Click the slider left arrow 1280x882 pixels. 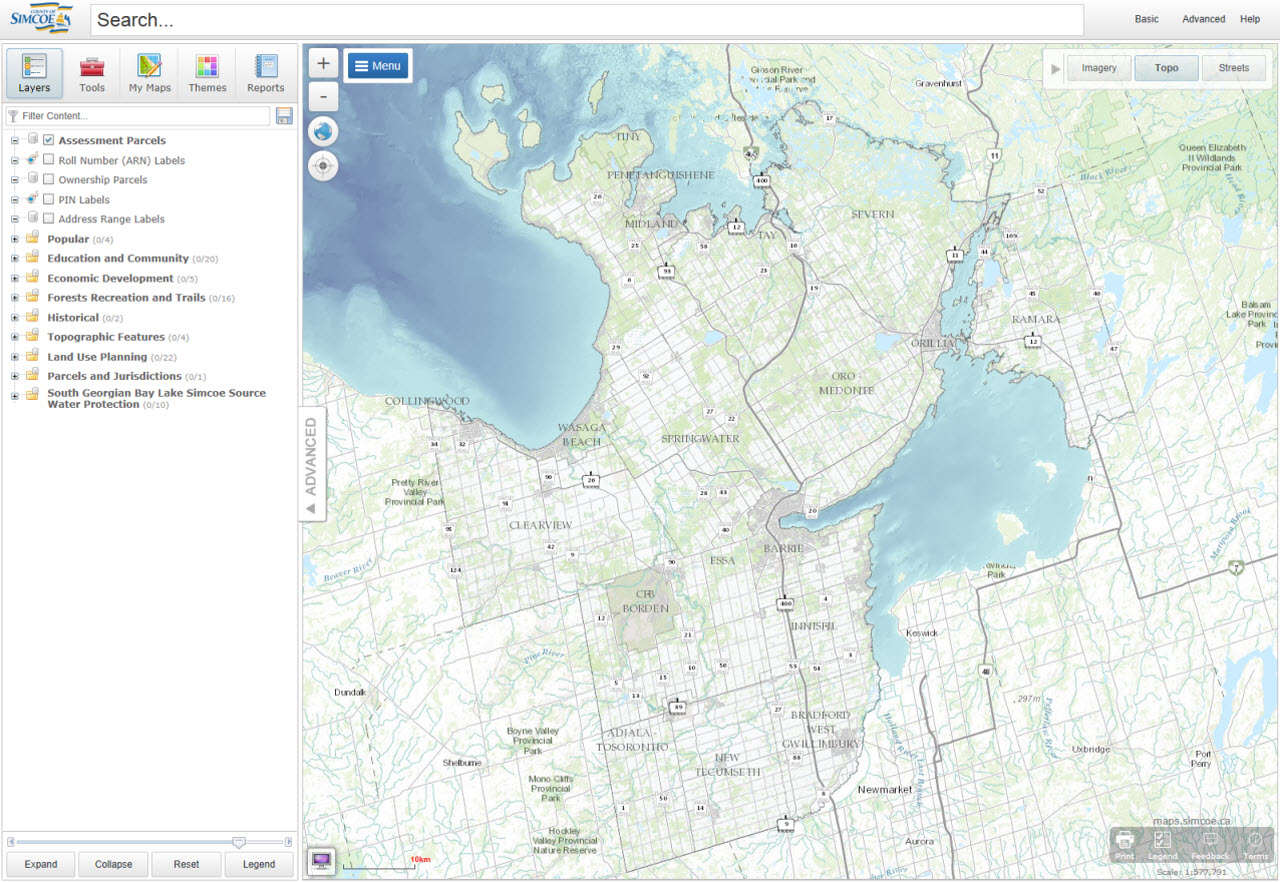click(10, 842)
